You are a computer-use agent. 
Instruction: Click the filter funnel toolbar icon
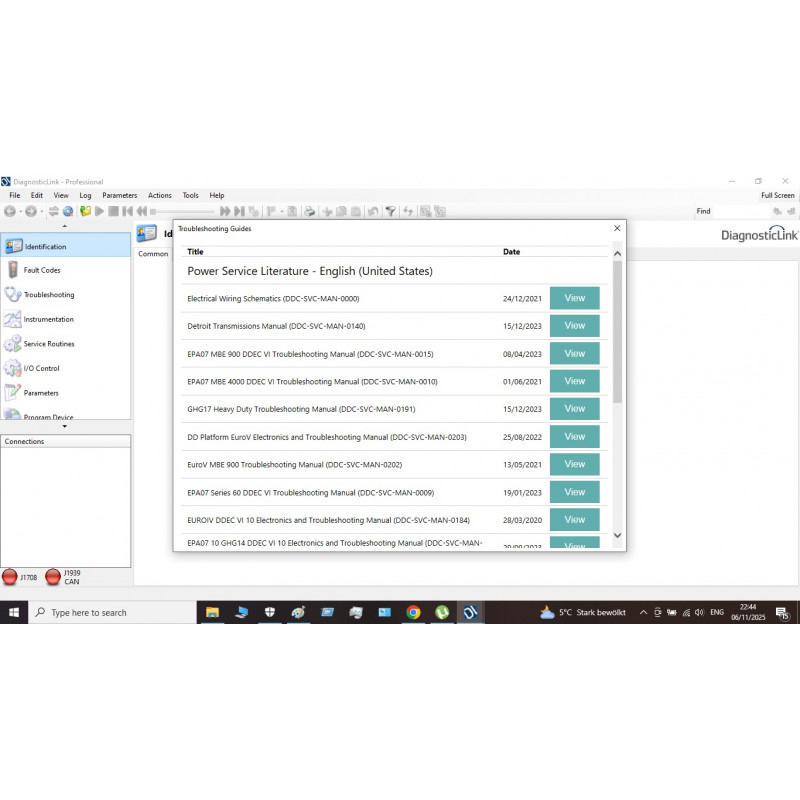click(390, 211)
